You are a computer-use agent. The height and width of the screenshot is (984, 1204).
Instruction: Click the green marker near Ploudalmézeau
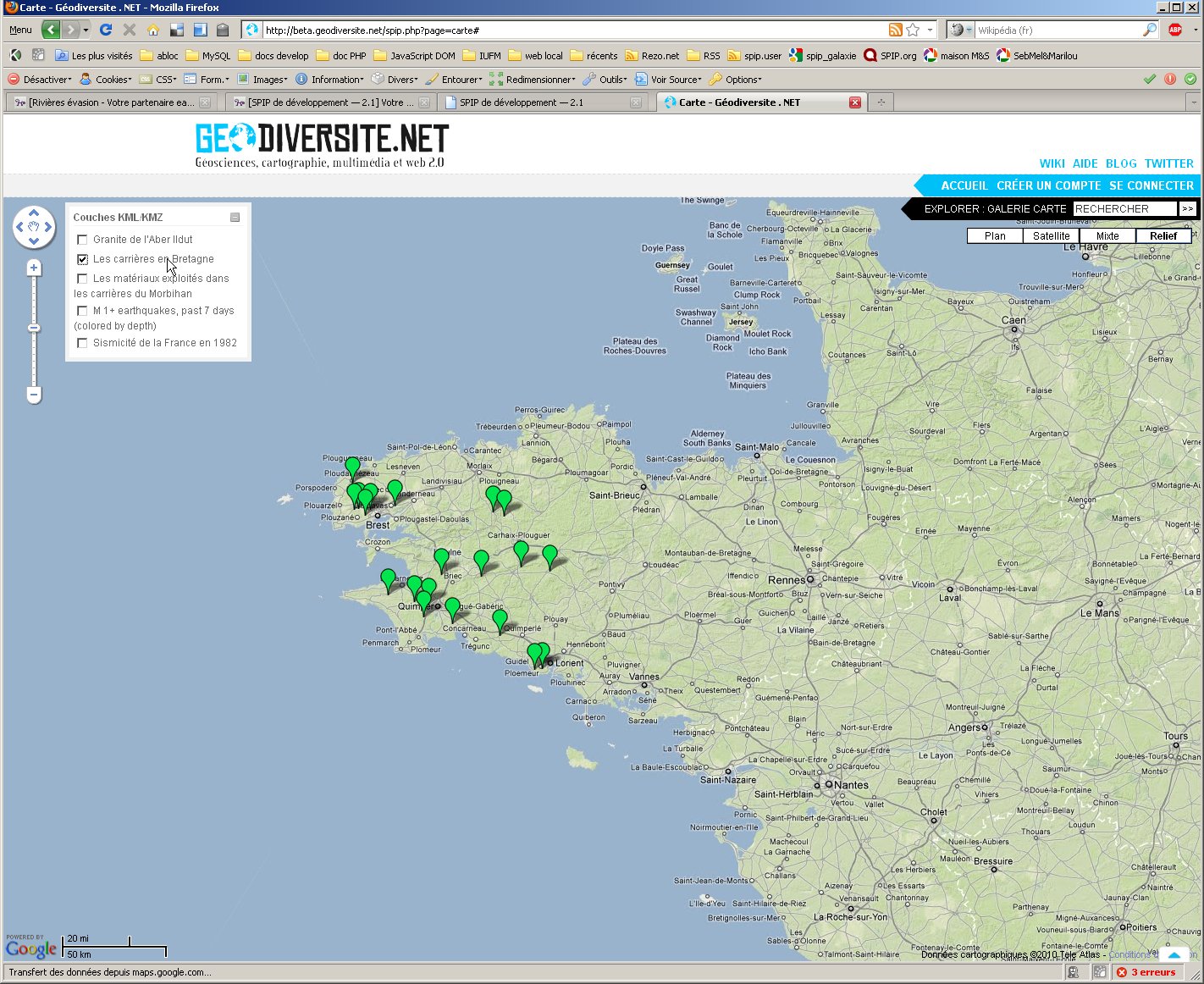click(x=353, y=467)
